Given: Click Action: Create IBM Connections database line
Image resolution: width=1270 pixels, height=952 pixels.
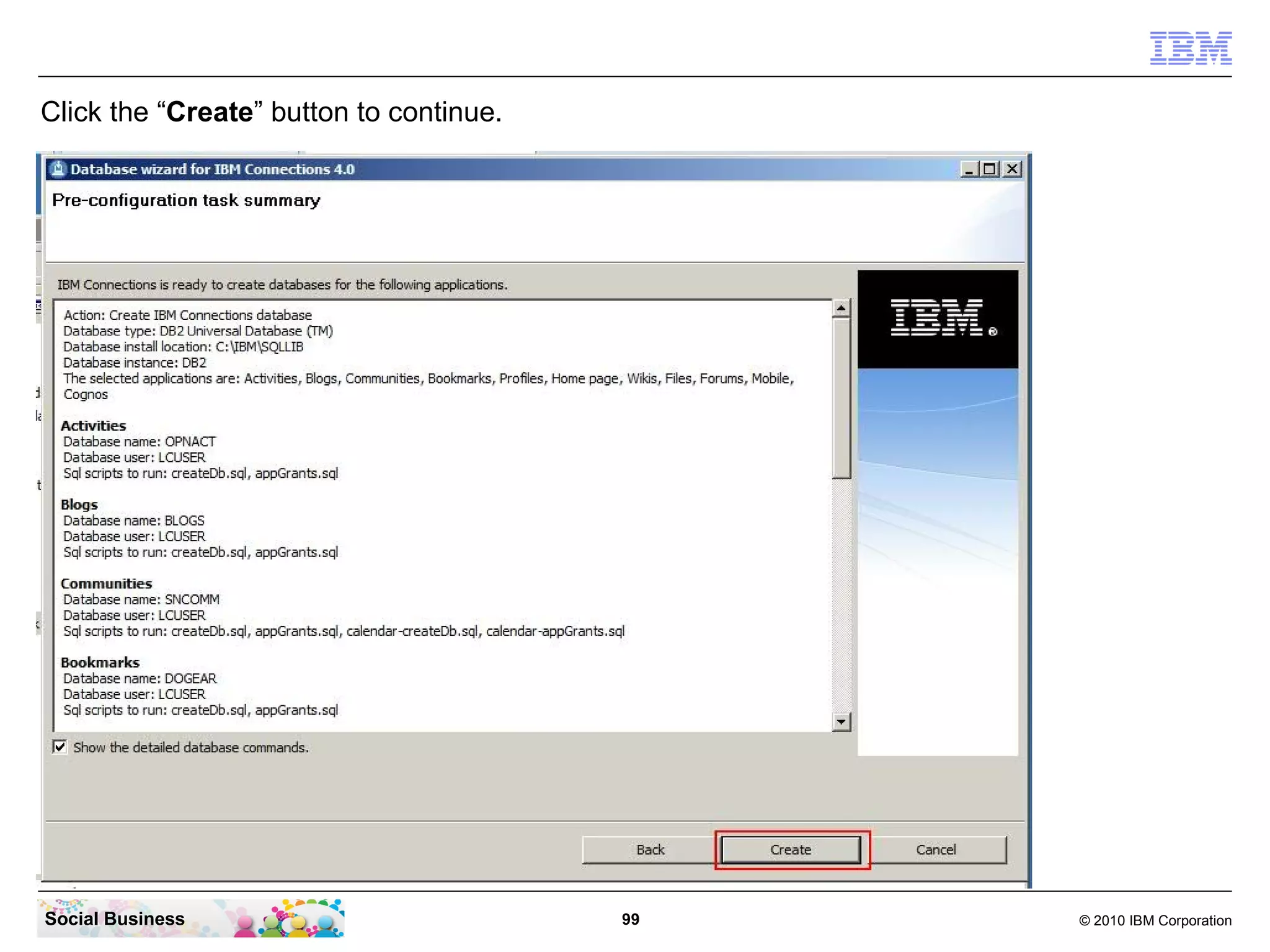Looking at the screenshot, I should coord(188,315).
